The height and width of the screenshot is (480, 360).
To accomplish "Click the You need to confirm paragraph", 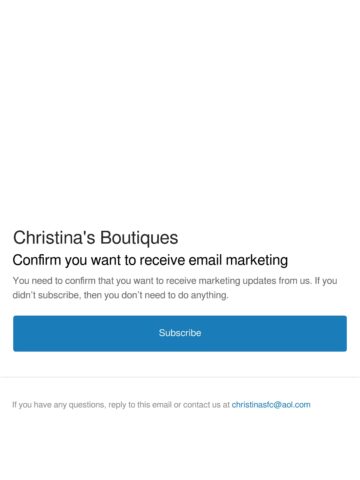I will click(x=175, y=288).
